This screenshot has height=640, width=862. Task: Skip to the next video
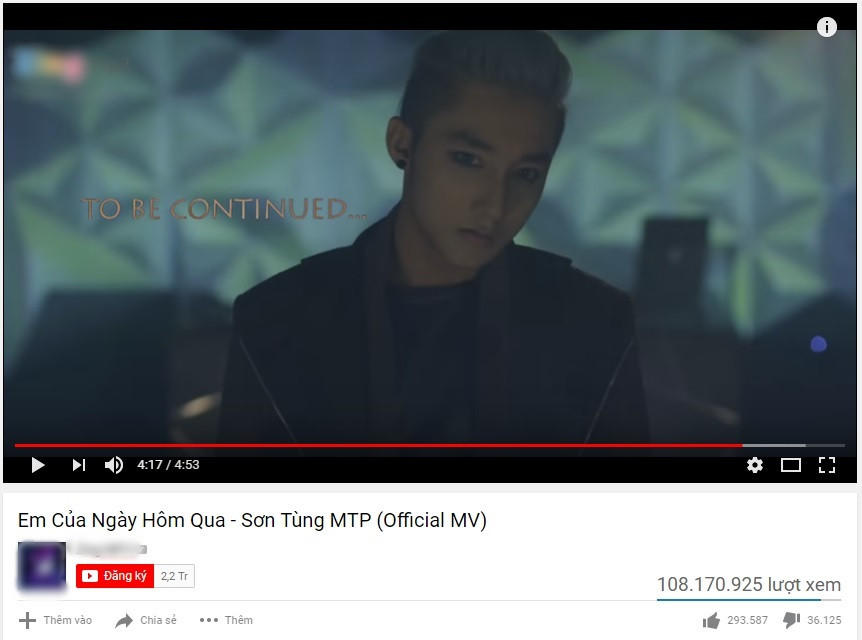79,465
